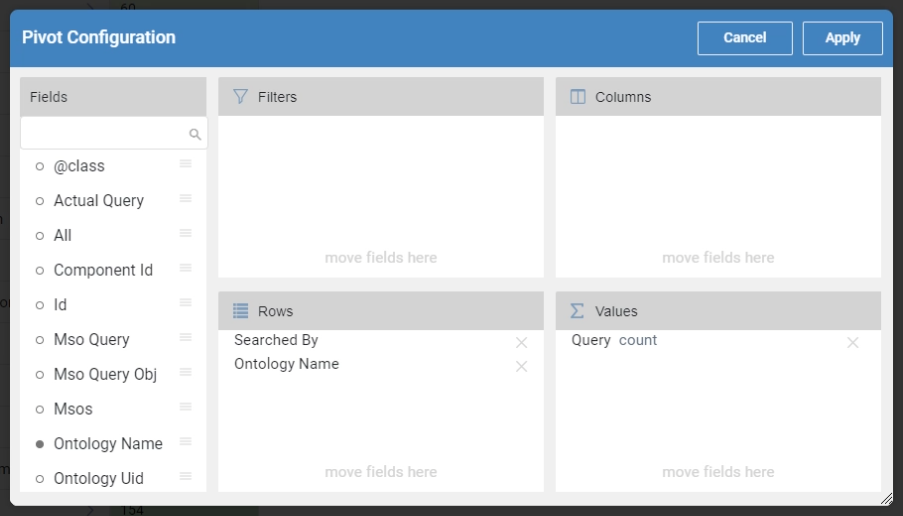
Task: Select the Msos field in list
Action: [73, 409]
